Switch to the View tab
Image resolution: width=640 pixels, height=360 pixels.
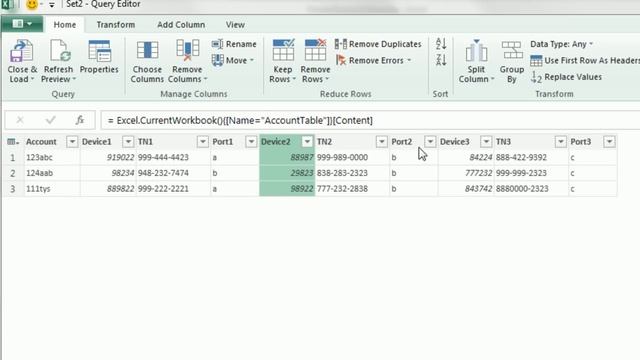235,25
